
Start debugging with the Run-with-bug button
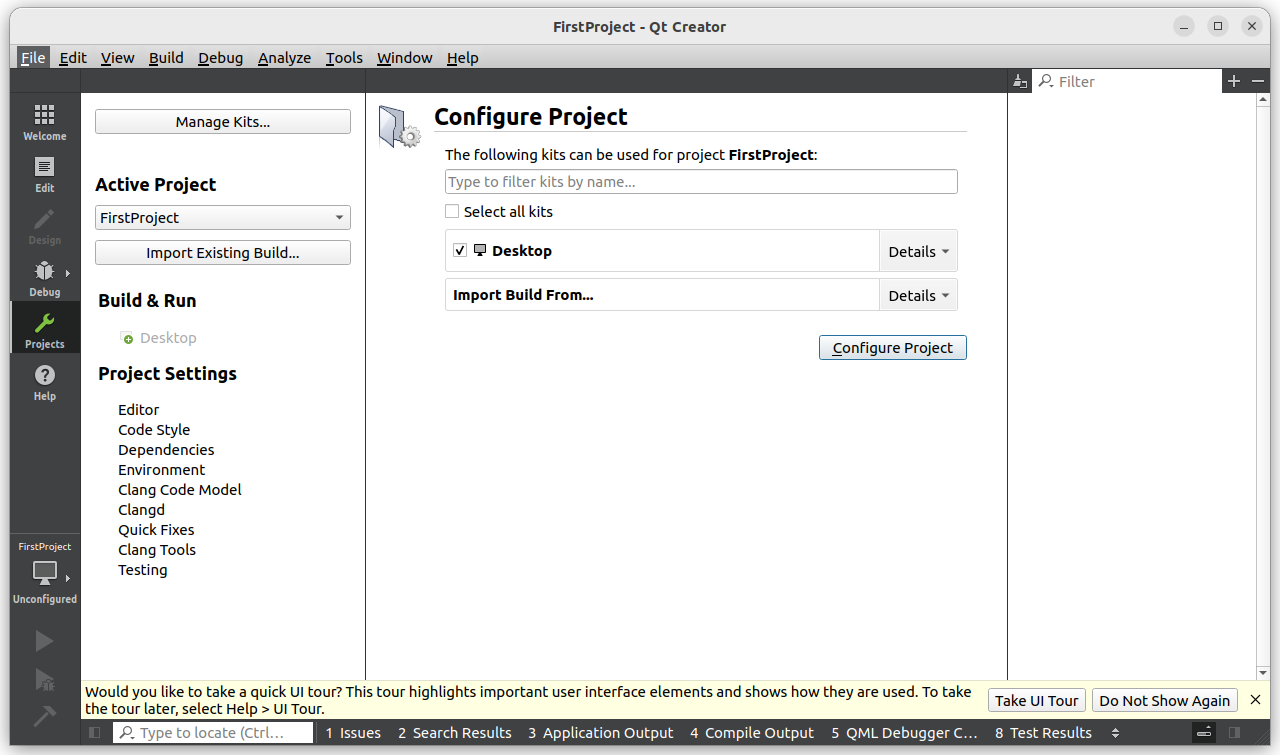pos(45,679)
